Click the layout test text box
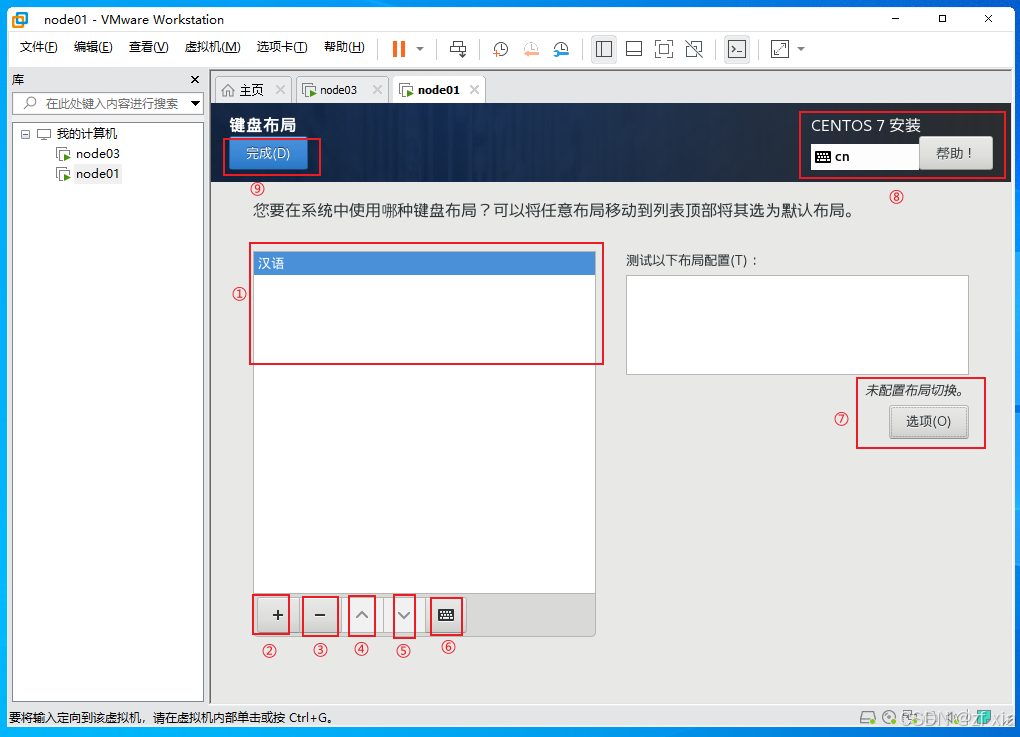This screenshot has width=1020, height=737. (x=797, y=325)
